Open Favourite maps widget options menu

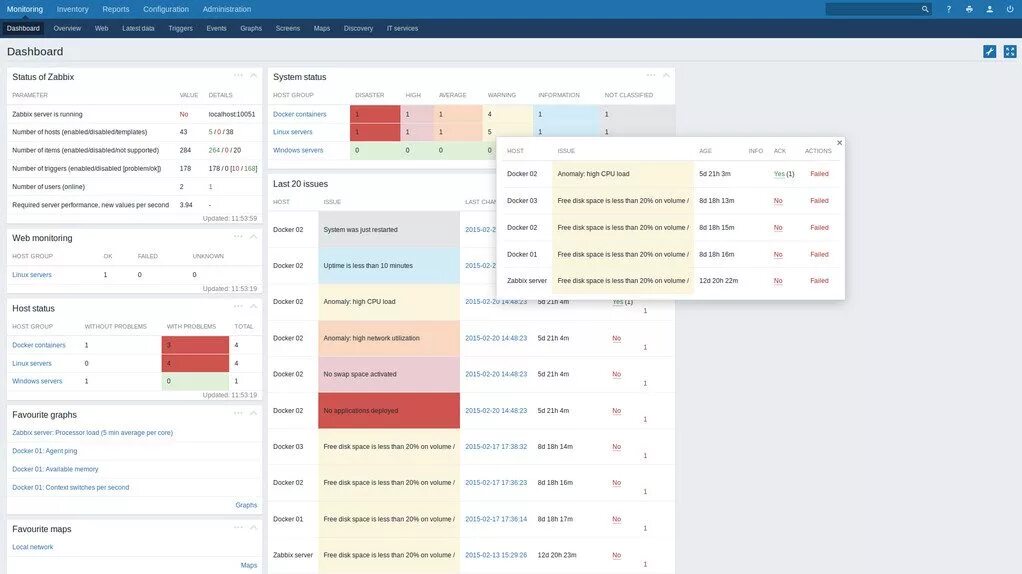pyautogui.click(x=238, y=528)
